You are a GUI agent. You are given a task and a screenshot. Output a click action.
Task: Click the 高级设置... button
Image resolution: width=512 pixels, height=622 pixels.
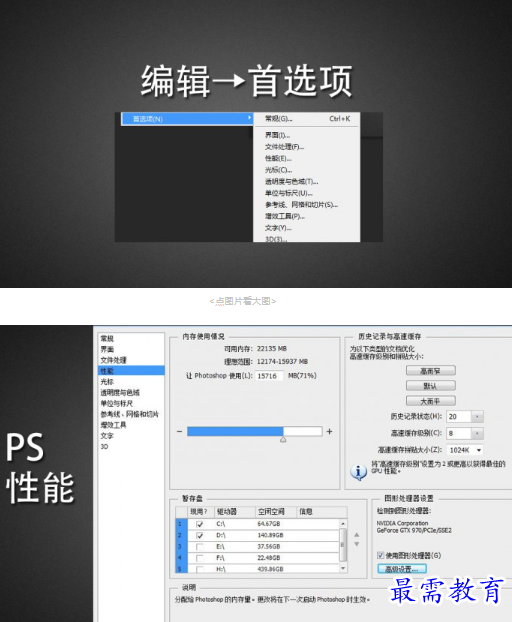[402, 569]
